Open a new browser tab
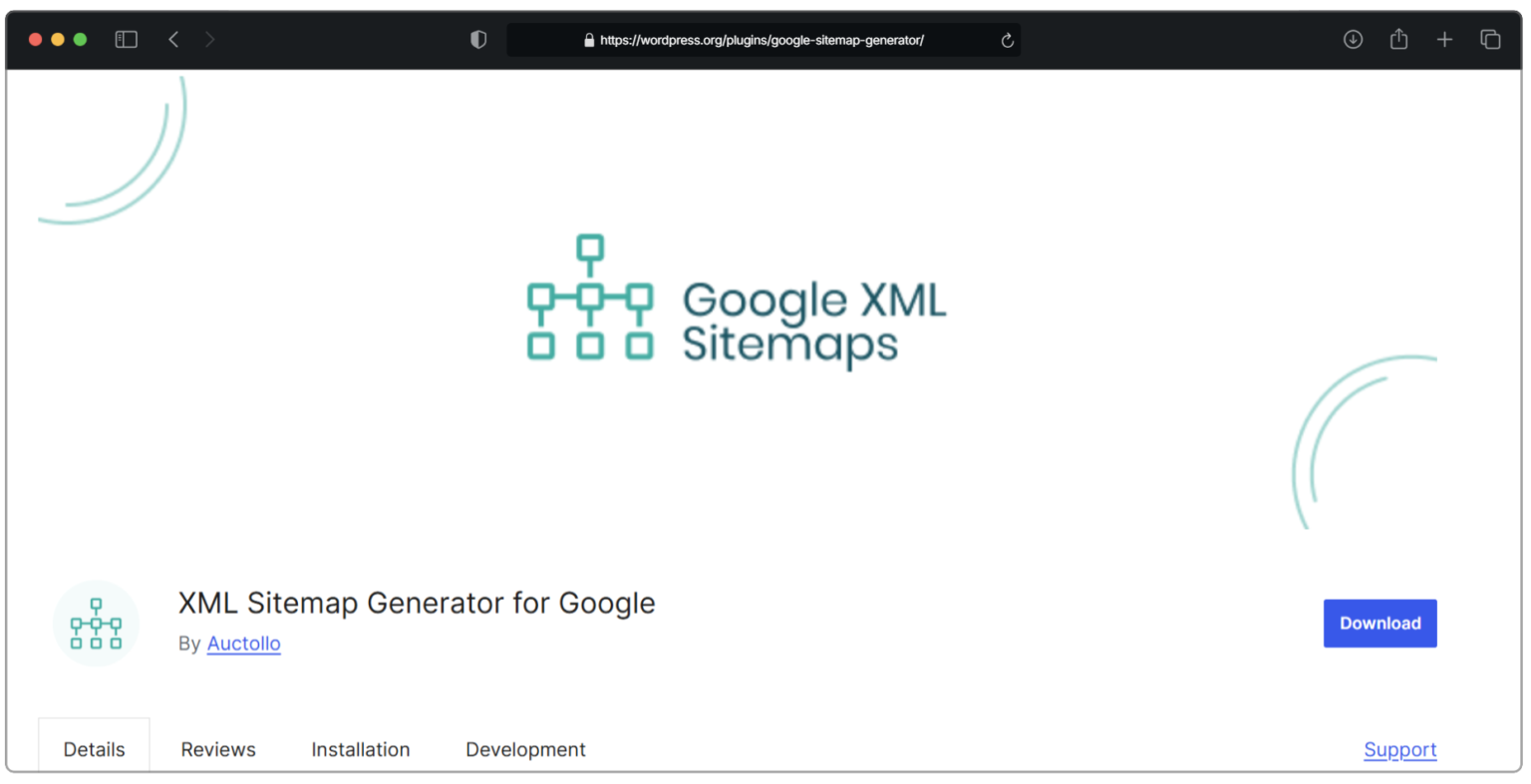The height and width of the screenshot is (784, 1531). 1444,39
